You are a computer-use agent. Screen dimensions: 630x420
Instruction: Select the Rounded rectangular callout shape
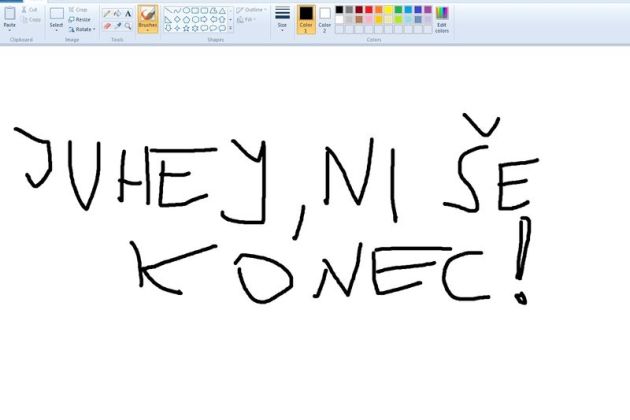coord(204,29)
